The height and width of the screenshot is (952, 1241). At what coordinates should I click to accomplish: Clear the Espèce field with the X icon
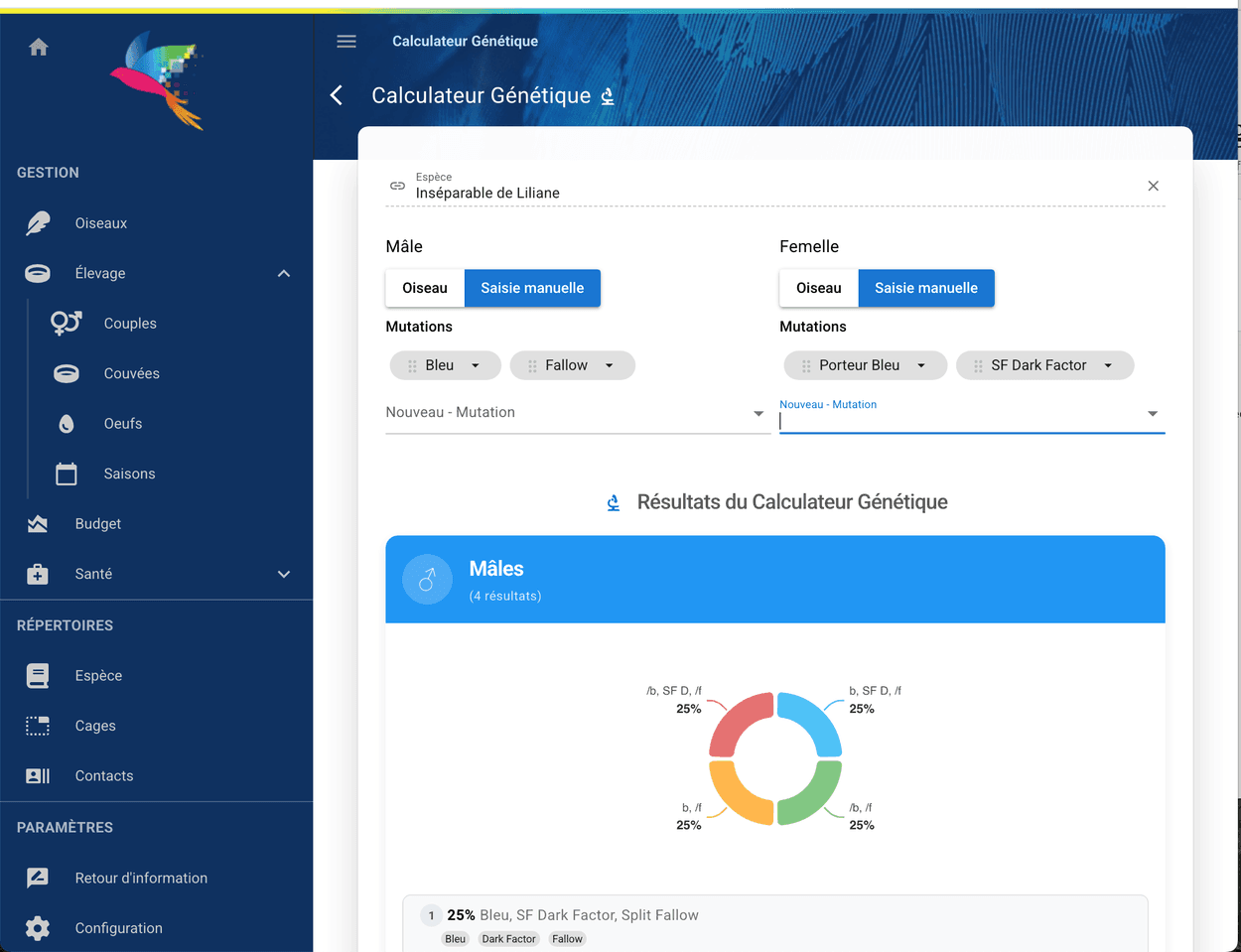(x=1153, y=186)
